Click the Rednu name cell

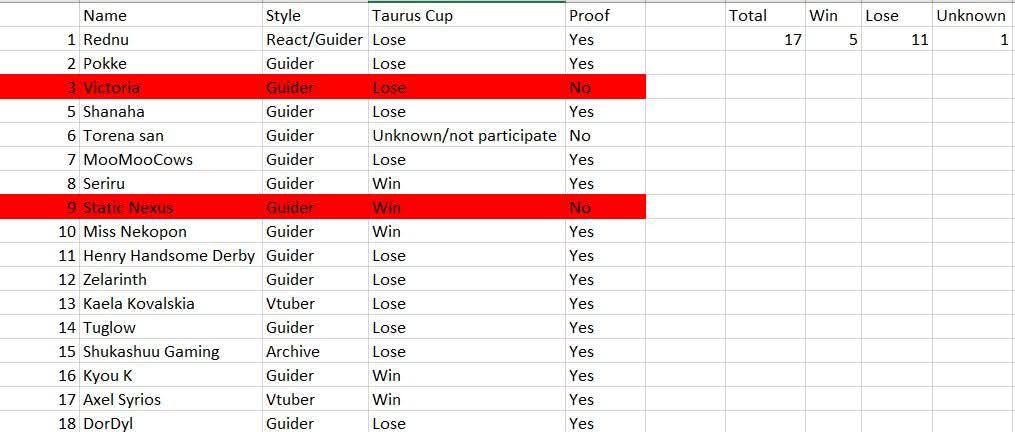(x=172, y=40)
